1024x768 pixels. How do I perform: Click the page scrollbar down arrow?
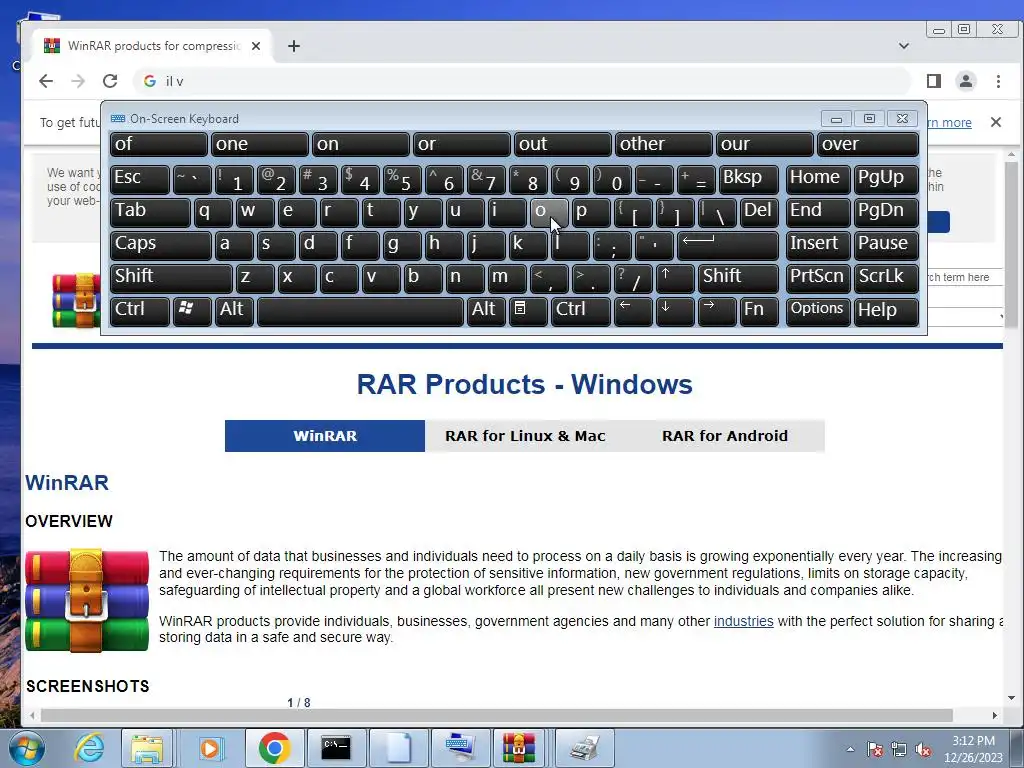[x=1012, y=698]
